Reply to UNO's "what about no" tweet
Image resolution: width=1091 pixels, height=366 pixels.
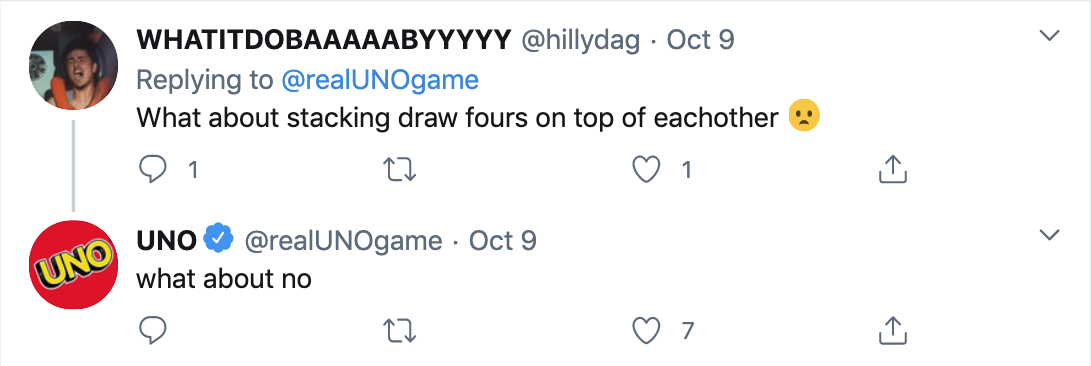pyautogui.click(x=153, y=330)
